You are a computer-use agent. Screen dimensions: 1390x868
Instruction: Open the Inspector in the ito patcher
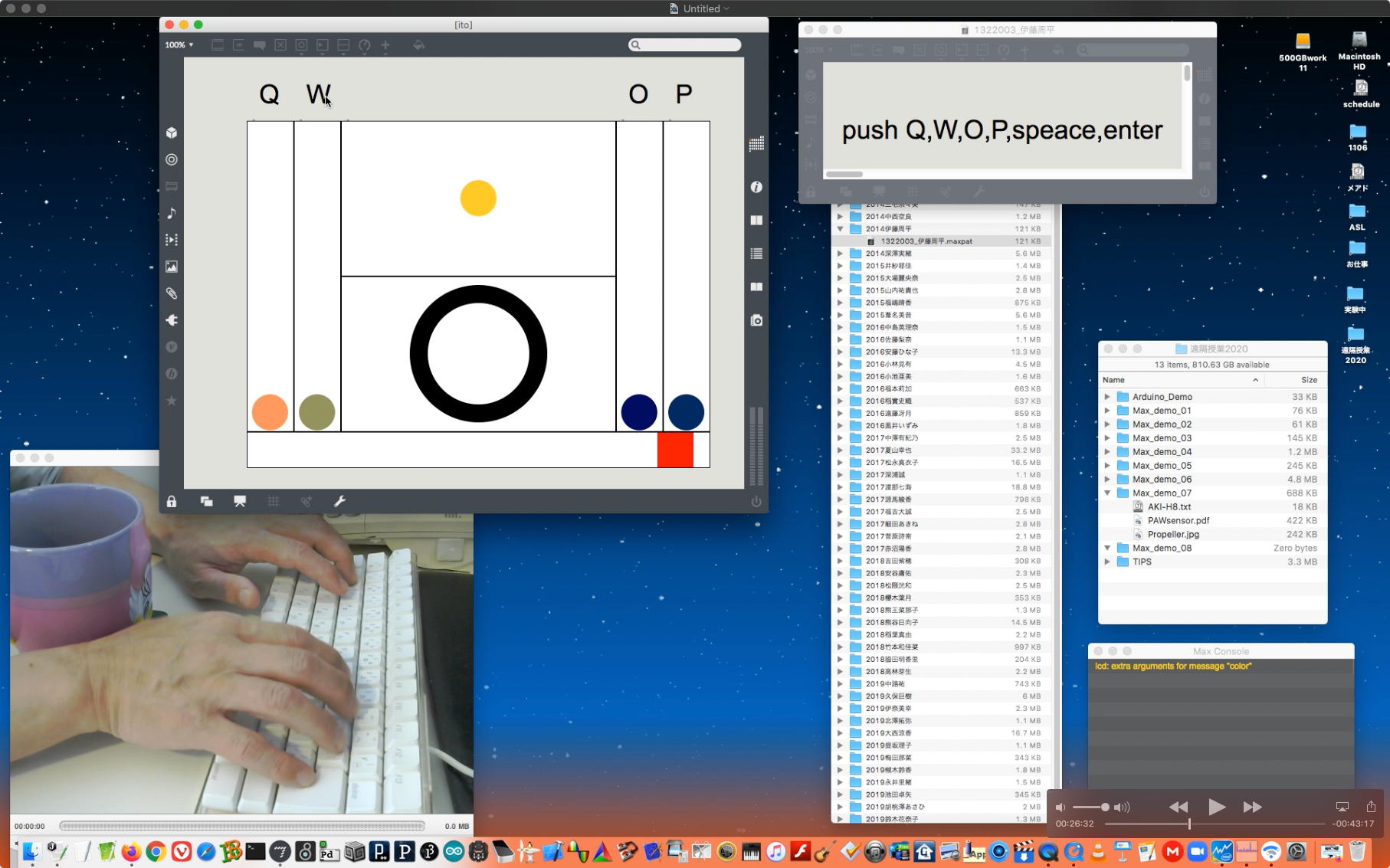coord(756,187)
